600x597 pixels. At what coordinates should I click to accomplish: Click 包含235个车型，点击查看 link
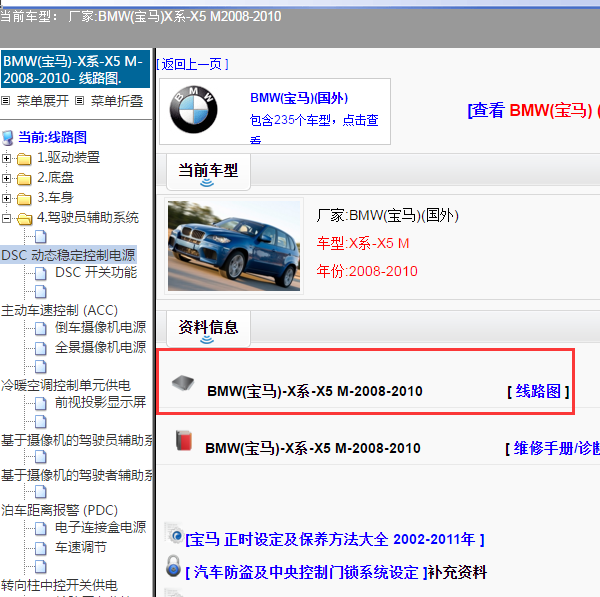coord(314,129)
